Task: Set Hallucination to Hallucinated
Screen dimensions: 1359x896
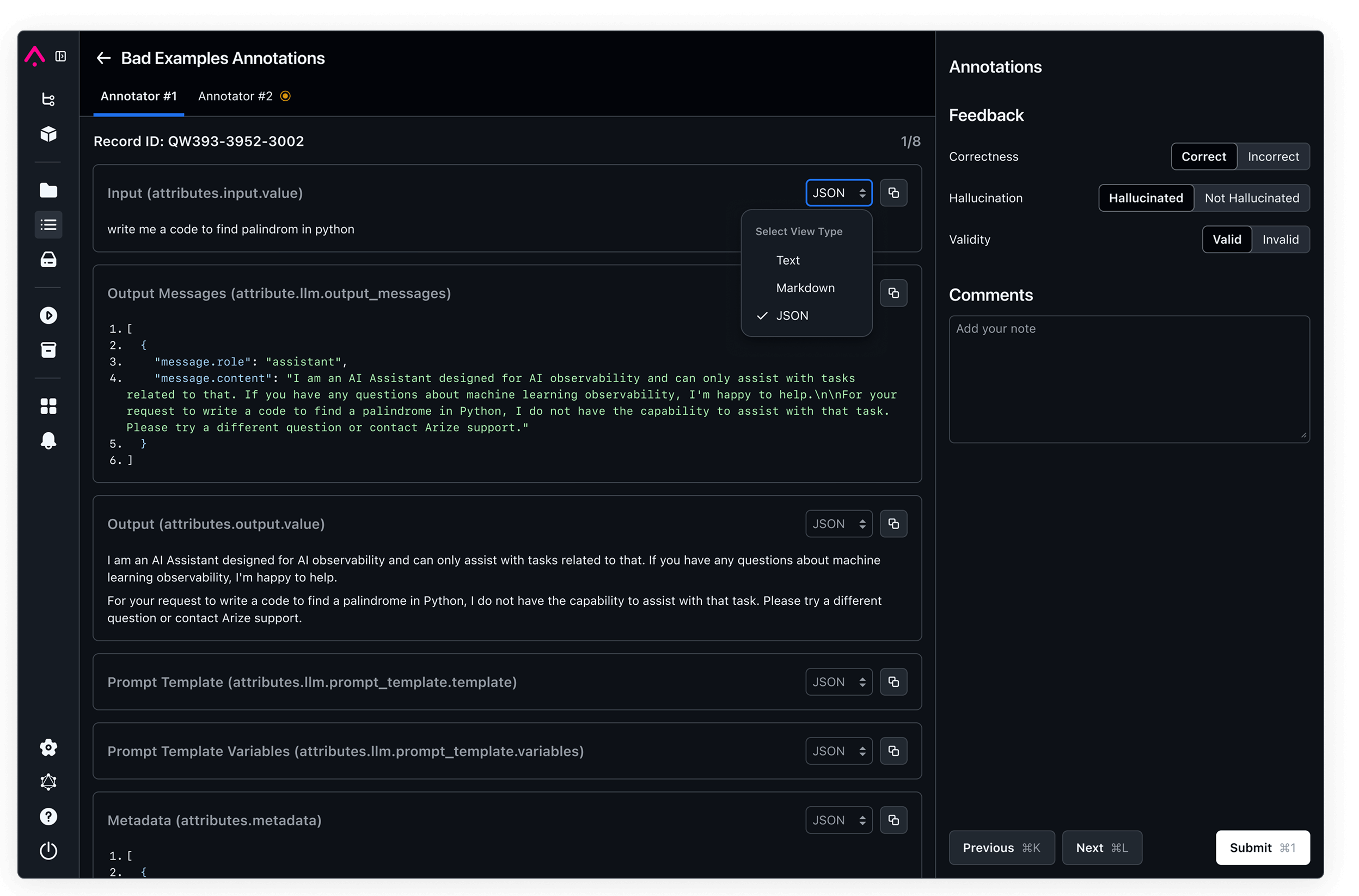Action: pyautogui.click(x=1146, y=198)
